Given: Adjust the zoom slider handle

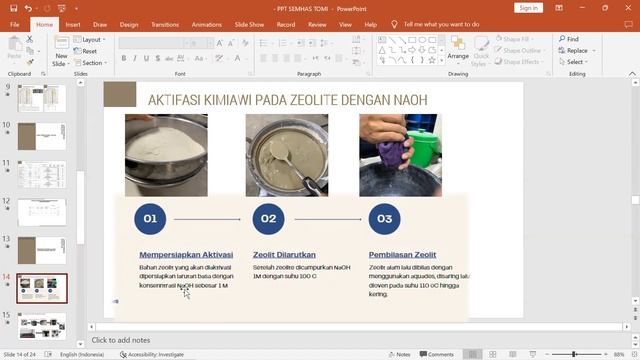Looking at the screenshot, I should 573,354.
